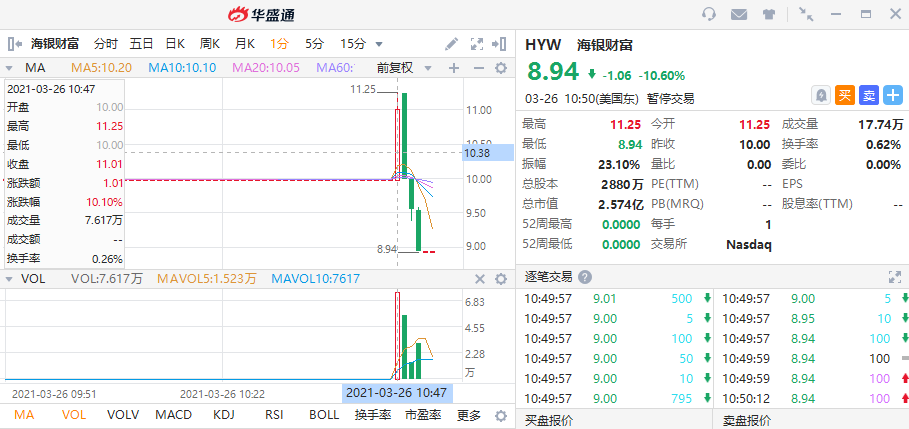Screen dimensions: 909x429
Task: Select the 1分 chart period
Action: pyautogui.click(x=279, y=43)
